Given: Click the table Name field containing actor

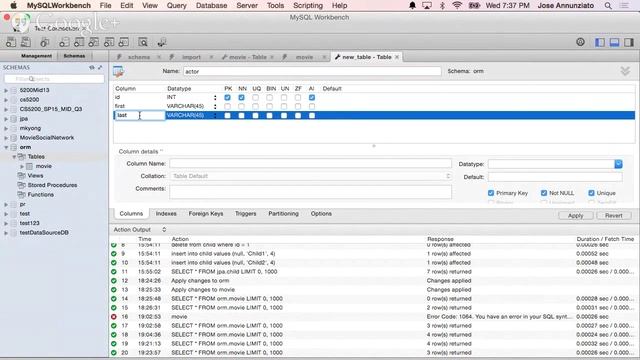Looking at the screenshot, I should 312,71.
